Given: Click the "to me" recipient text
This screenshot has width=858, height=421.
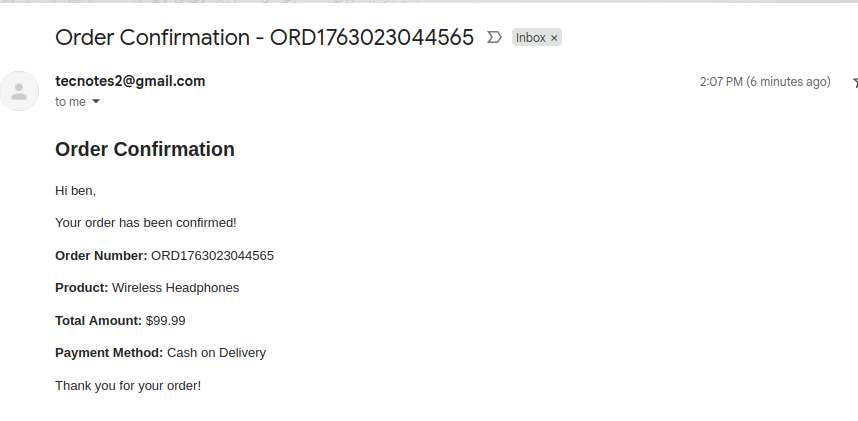Looking at the screenshot, I should point(70,102).
